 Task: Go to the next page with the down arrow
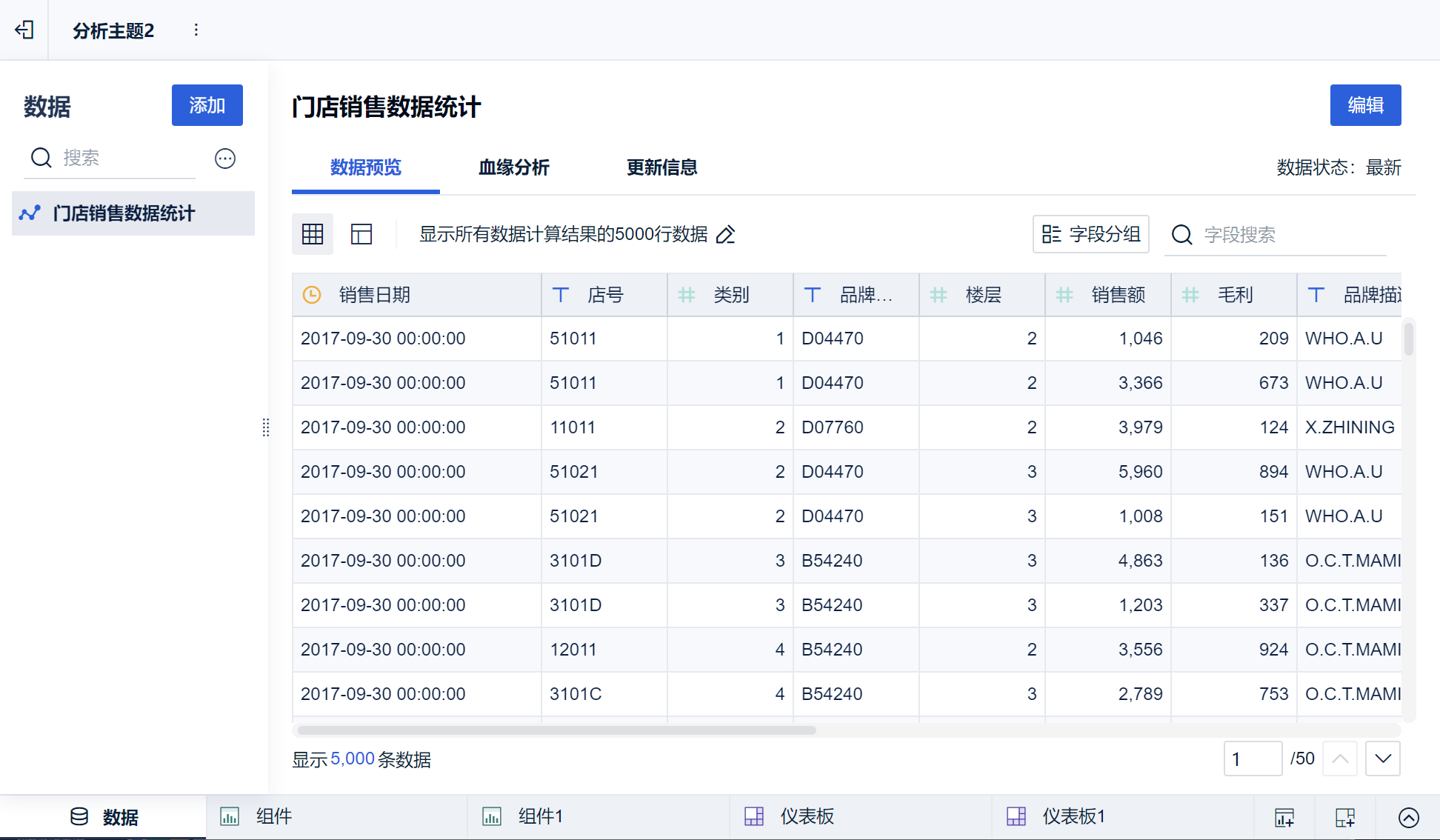point(1382,759)
